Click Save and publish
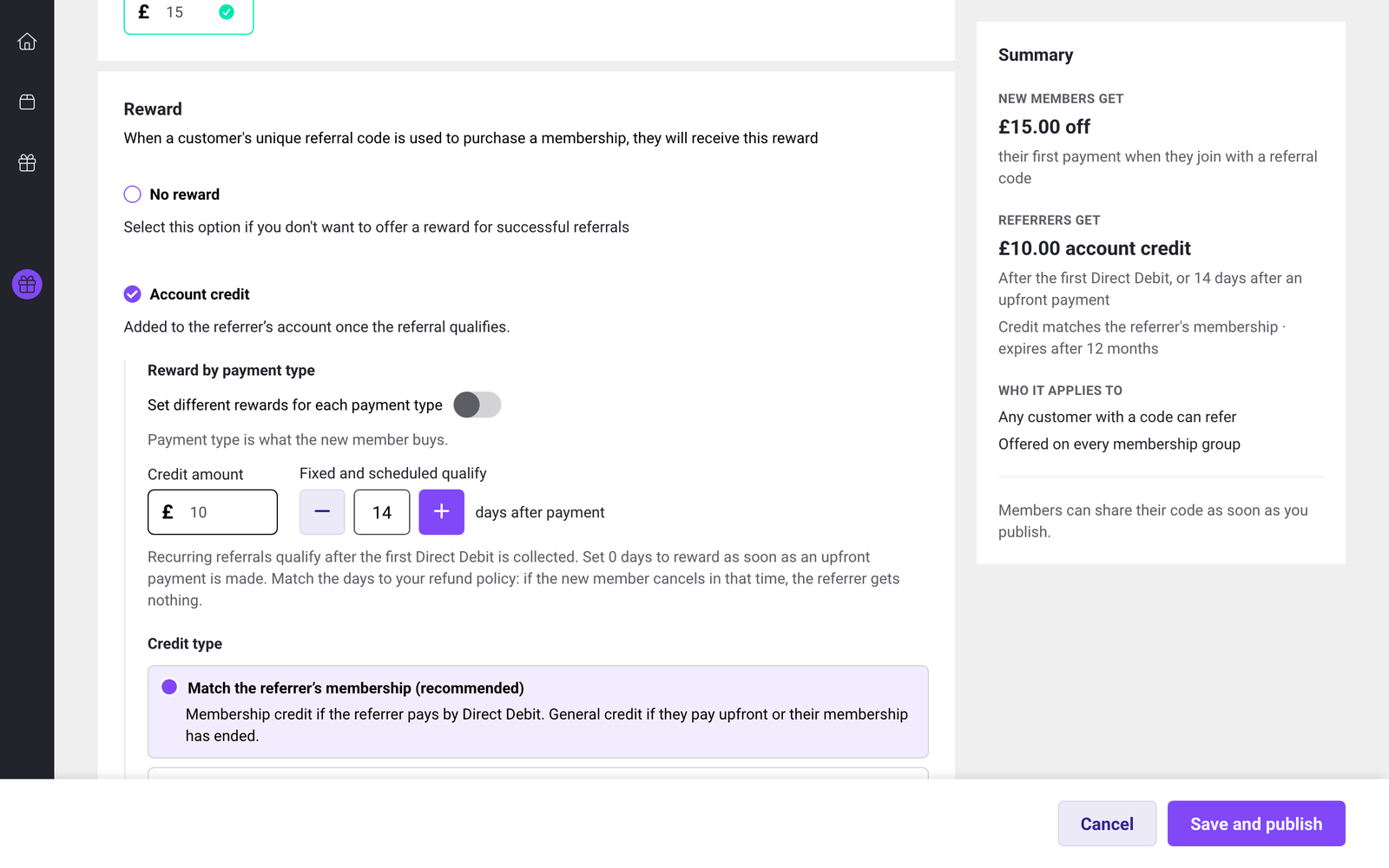The height and width of the screenshot is (868, 1389). (1256, 824)
